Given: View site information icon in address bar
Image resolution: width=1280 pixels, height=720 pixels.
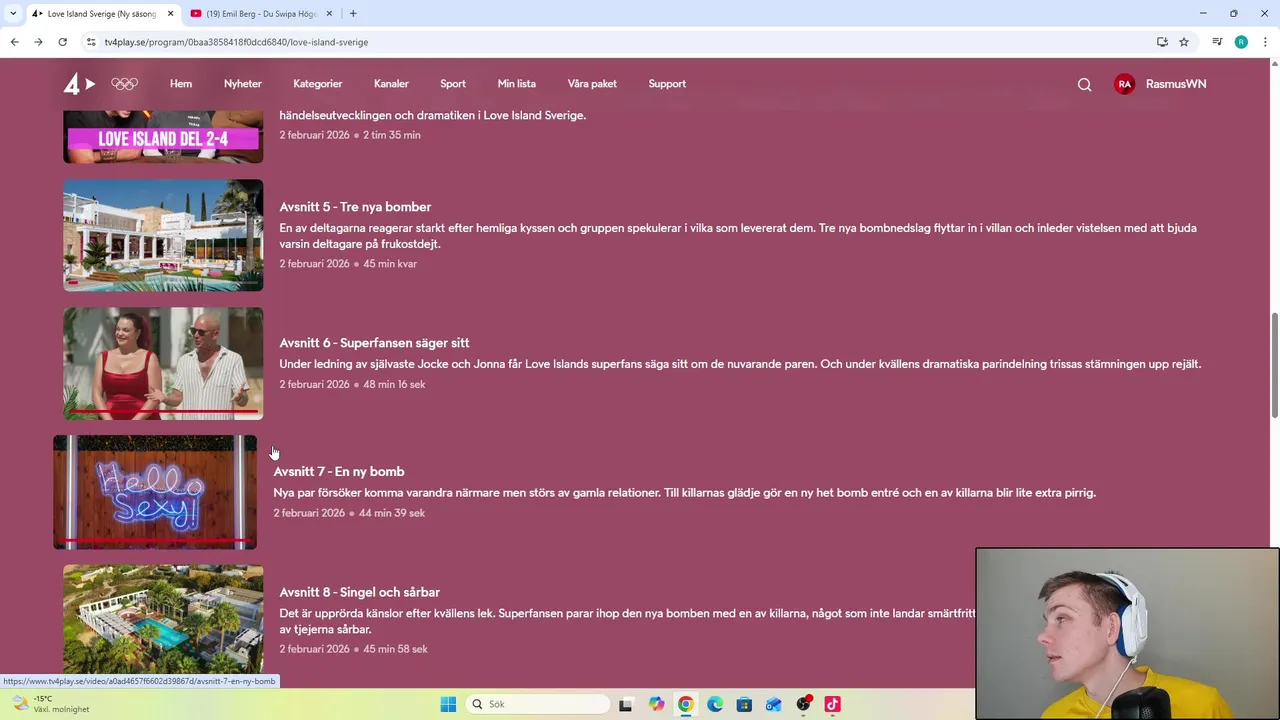Looking at the screenshot, I should (91, 42).
